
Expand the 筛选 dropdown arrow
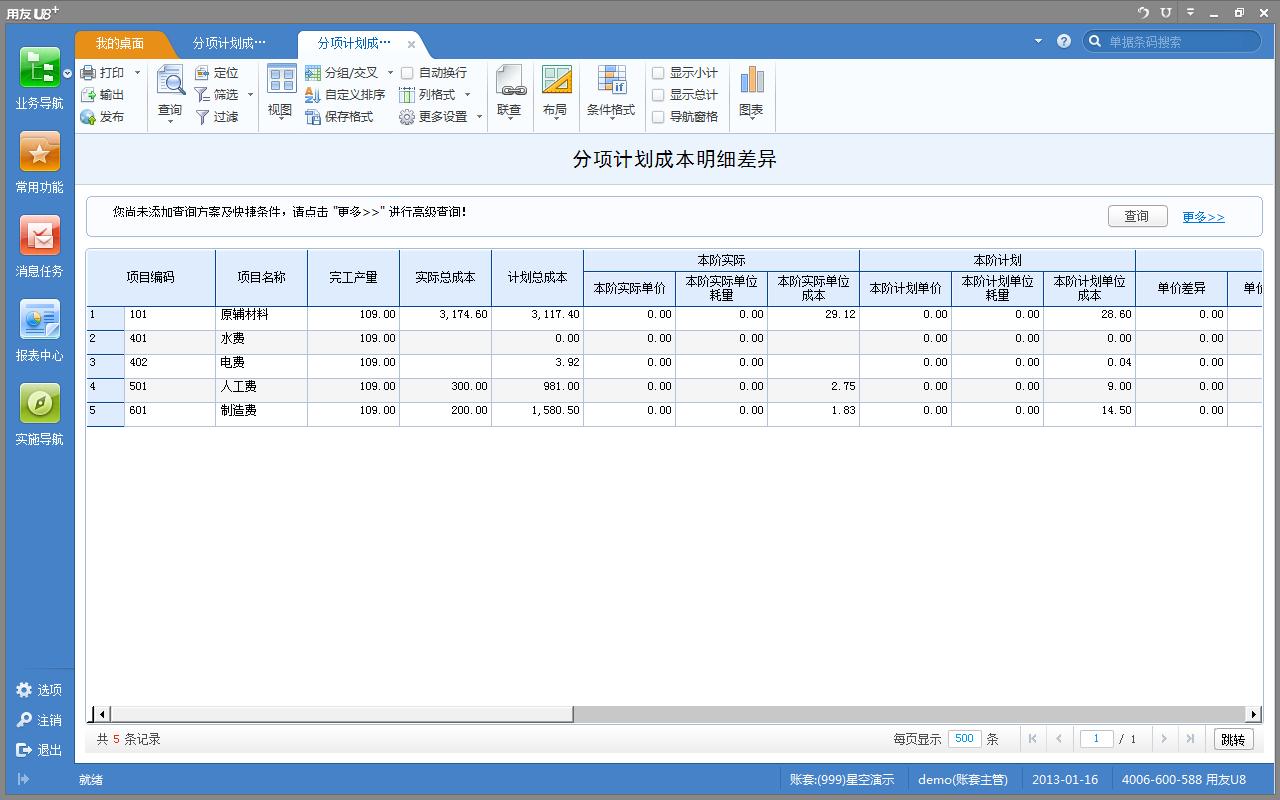point(250,95)
